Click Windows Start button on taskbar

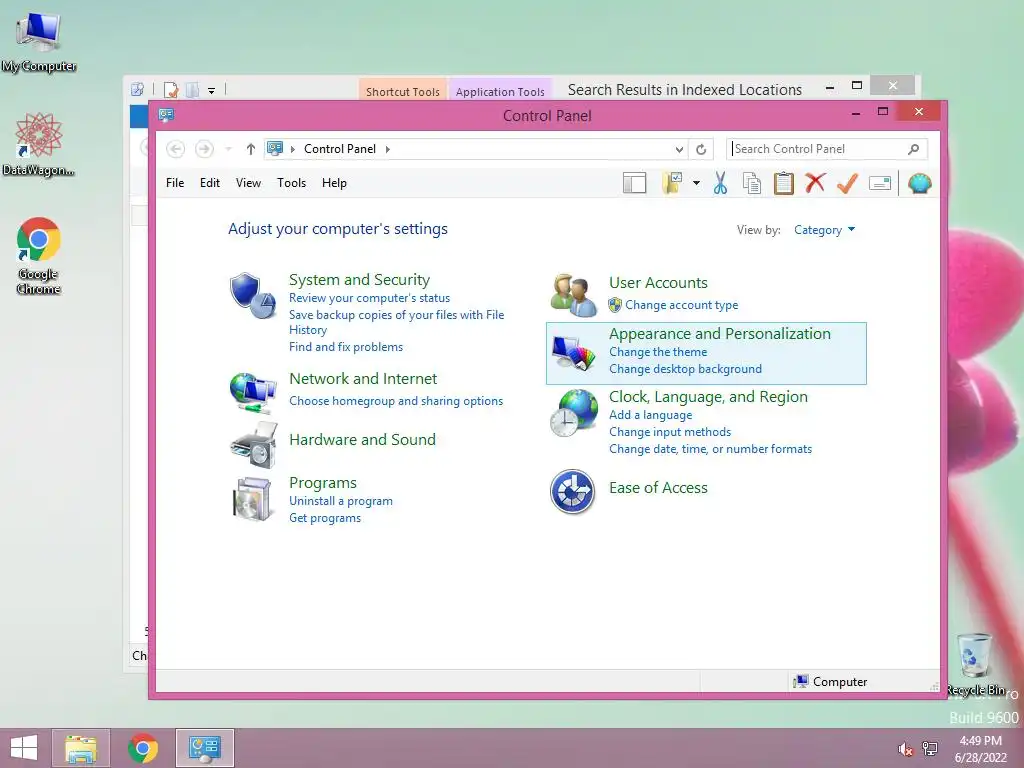pos(24,748)
